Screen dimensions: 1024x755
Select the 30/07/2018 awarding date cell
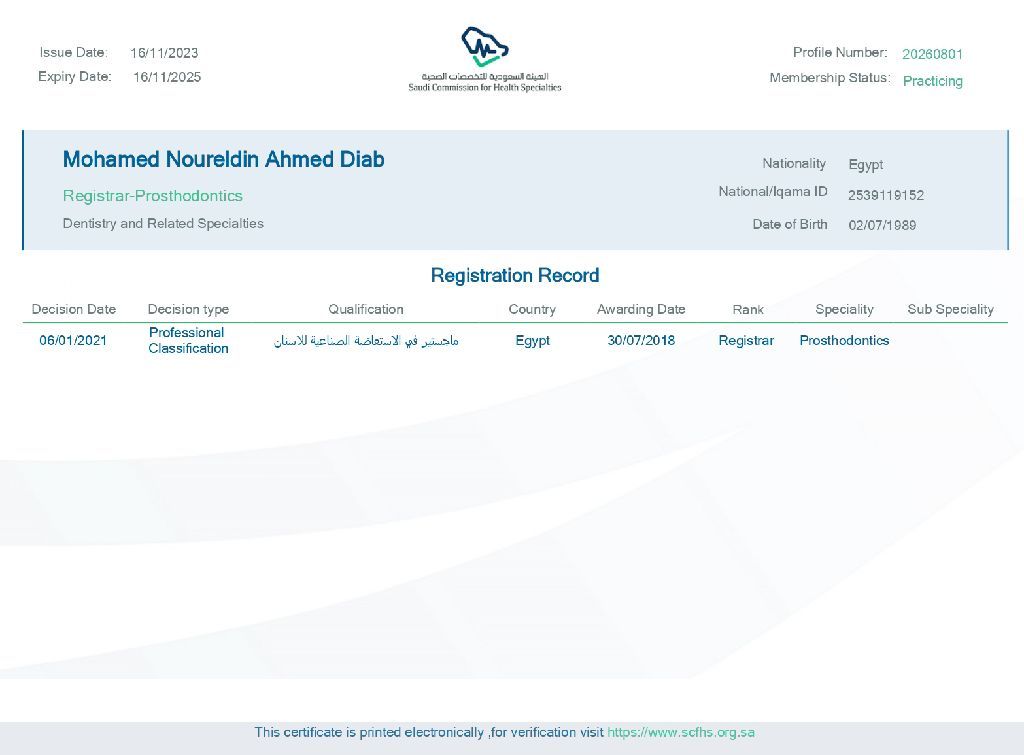coord(641,340)
